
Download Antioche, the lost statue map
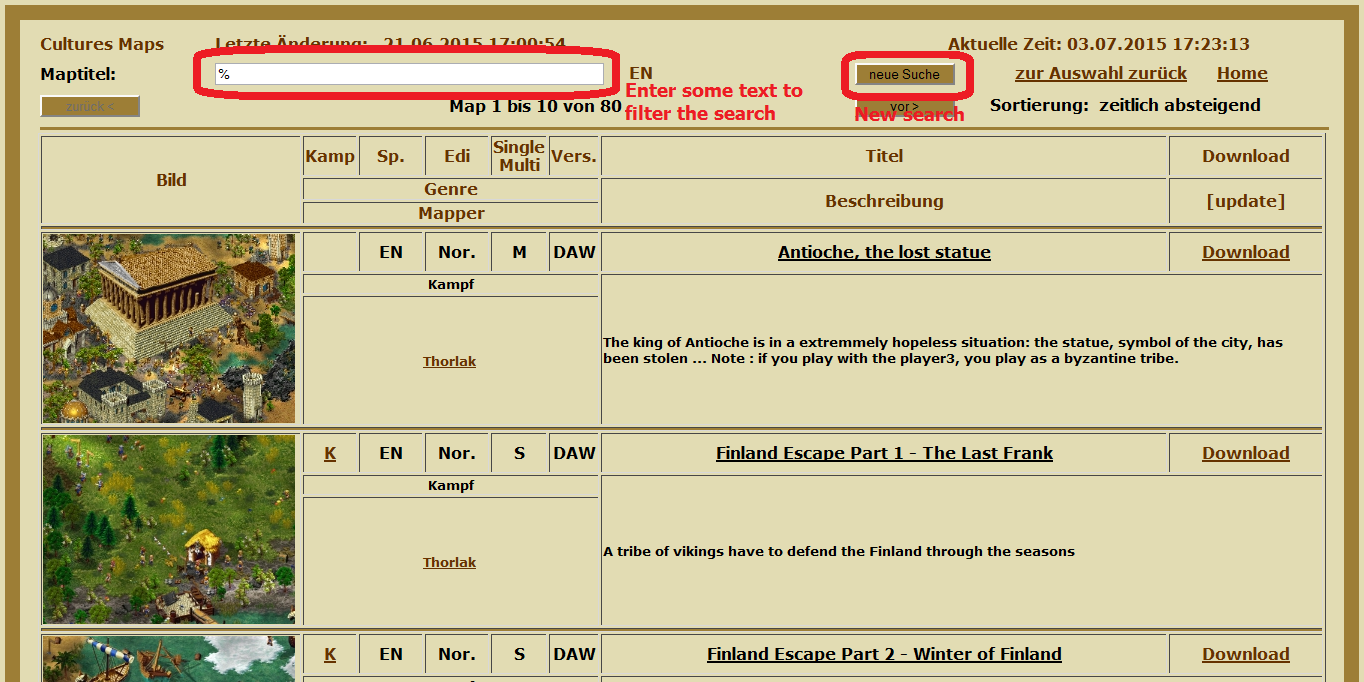[1246, 252]
